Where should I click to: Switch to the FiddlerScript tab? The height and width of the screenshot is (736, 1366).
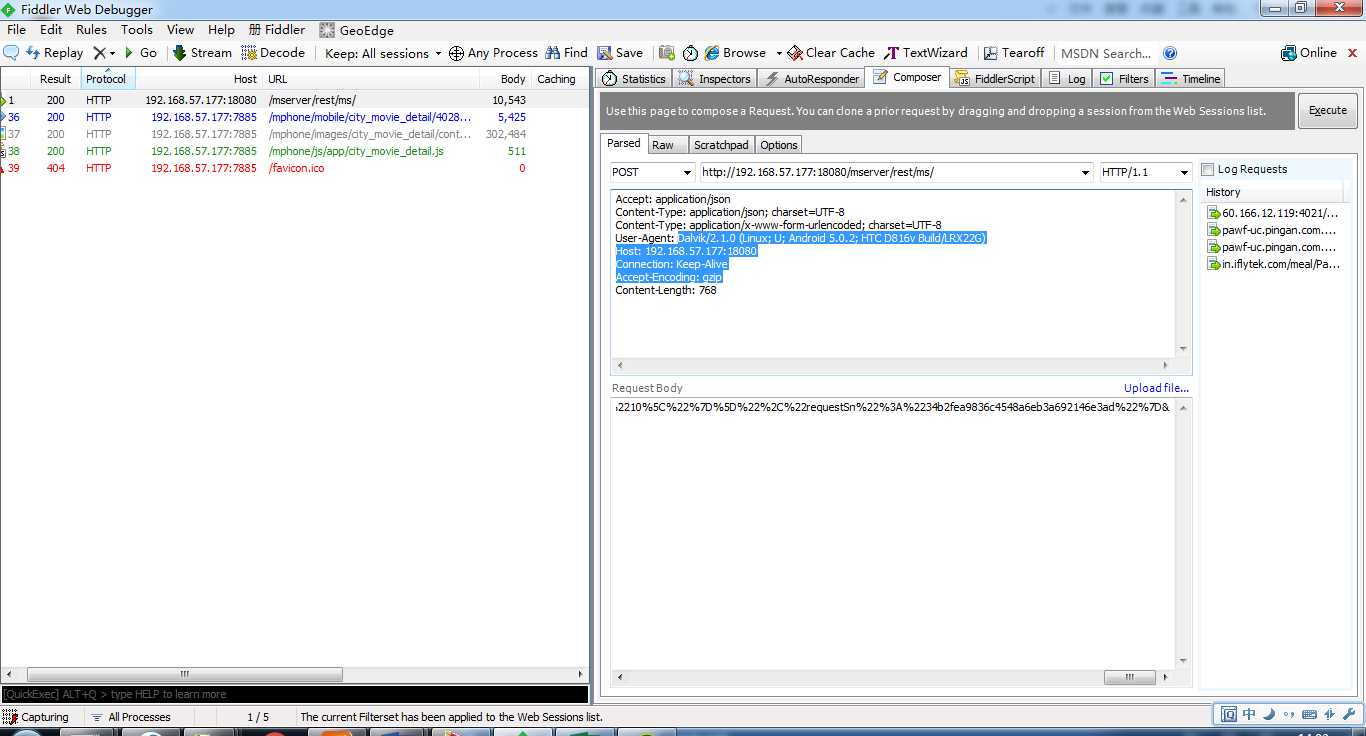pyautogui.click(x=995, y=79)
